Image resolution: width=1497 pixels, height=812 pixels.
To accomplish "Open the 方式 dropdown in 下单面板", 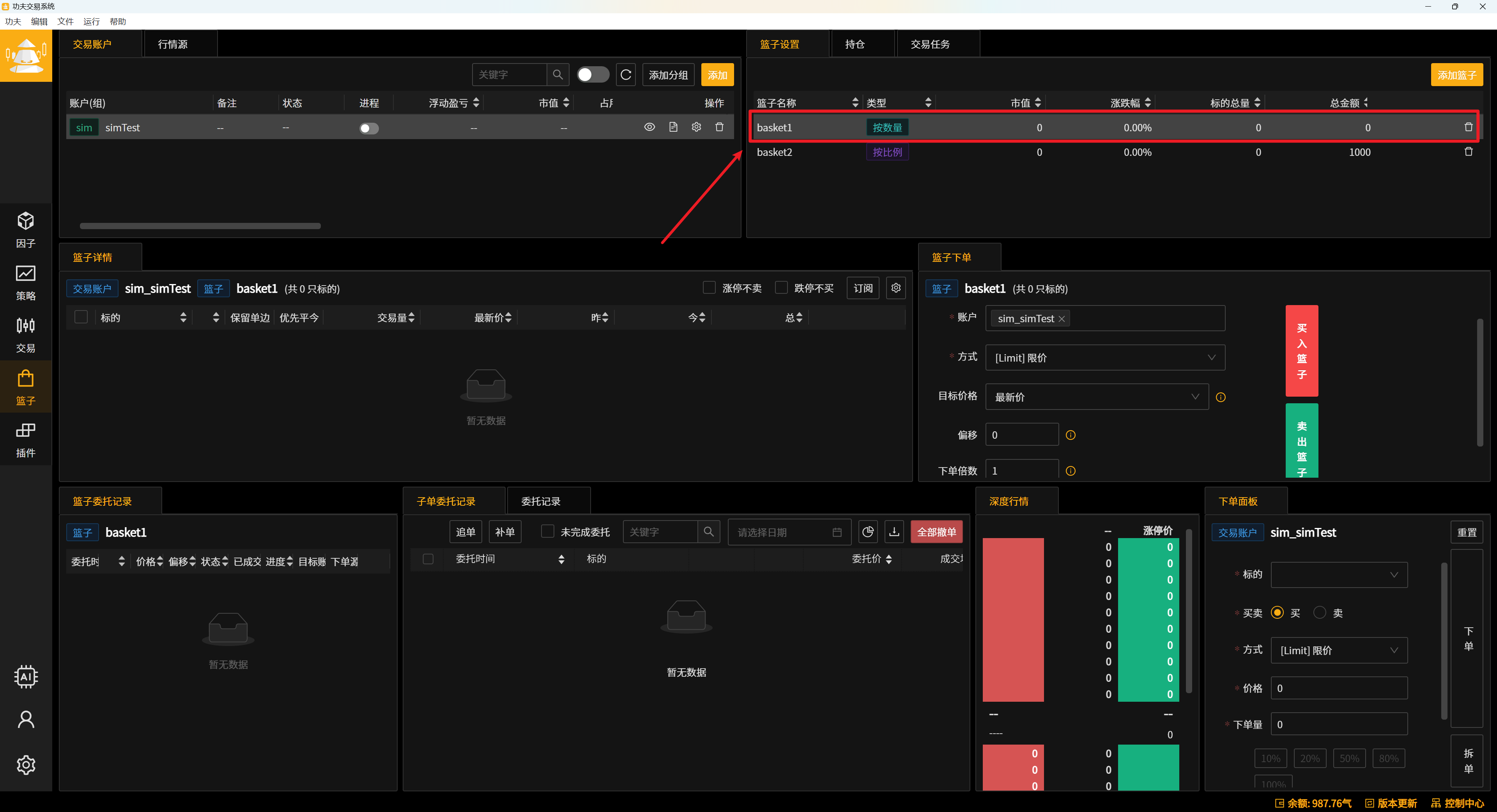I will pyautogui.click(x=1339, y=651).
